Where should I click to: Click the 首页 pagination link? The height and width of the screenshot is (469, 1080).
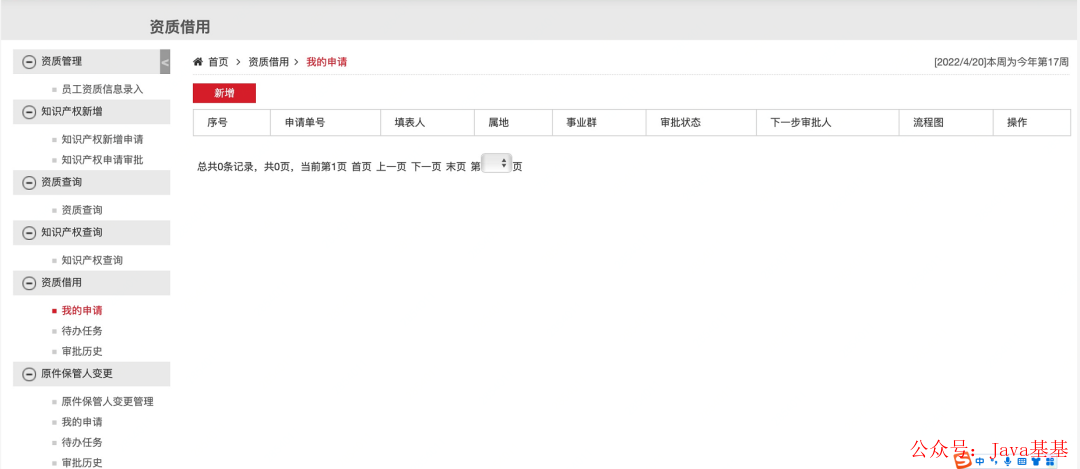click(362, 167)
